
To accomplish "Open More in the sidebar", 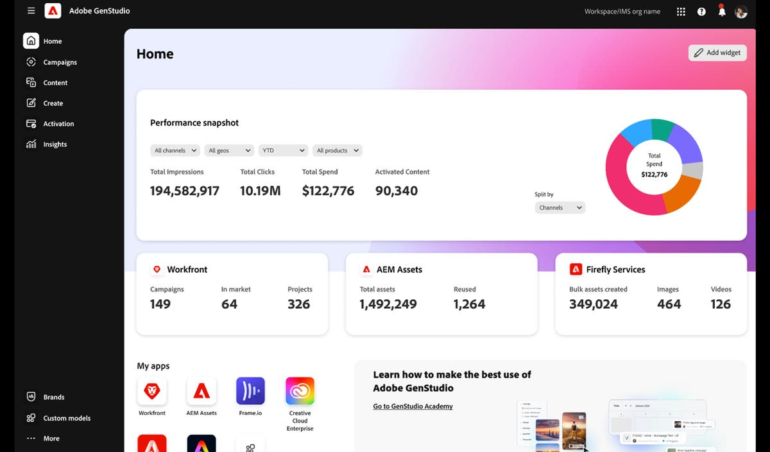I will click(51, 439).
